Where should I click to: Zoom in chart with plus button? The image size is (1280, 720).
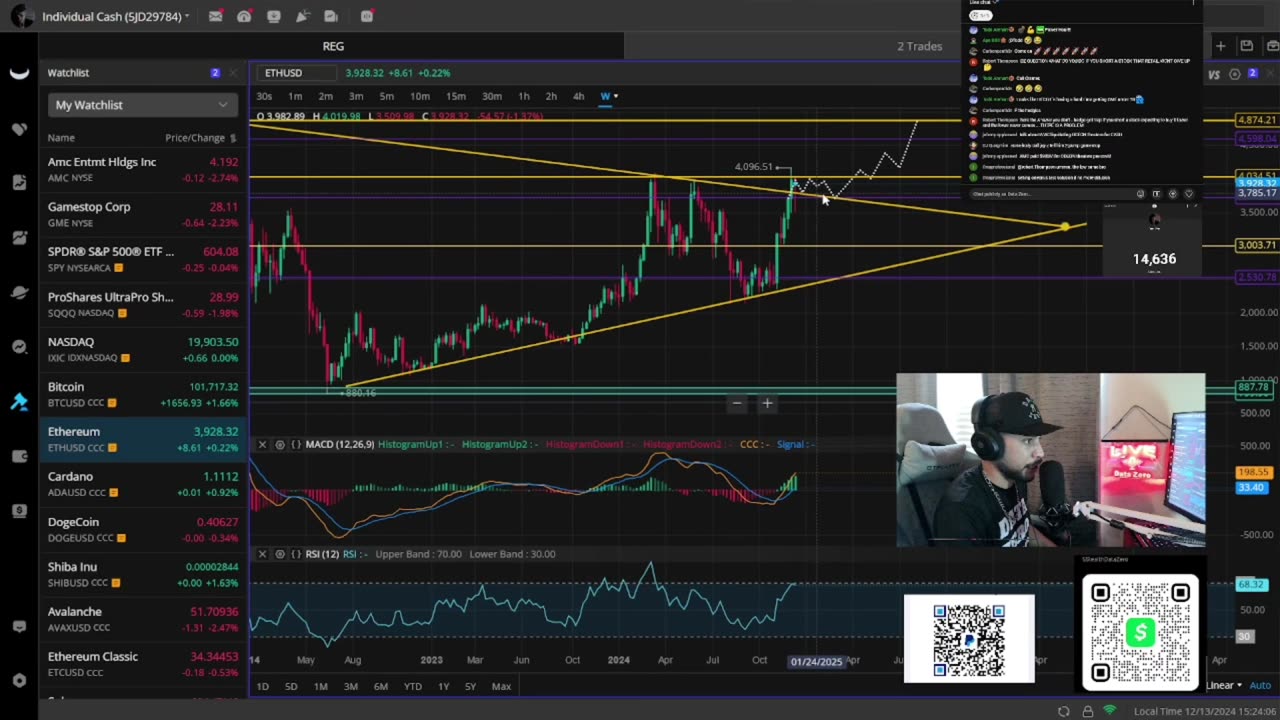point(767,404)
